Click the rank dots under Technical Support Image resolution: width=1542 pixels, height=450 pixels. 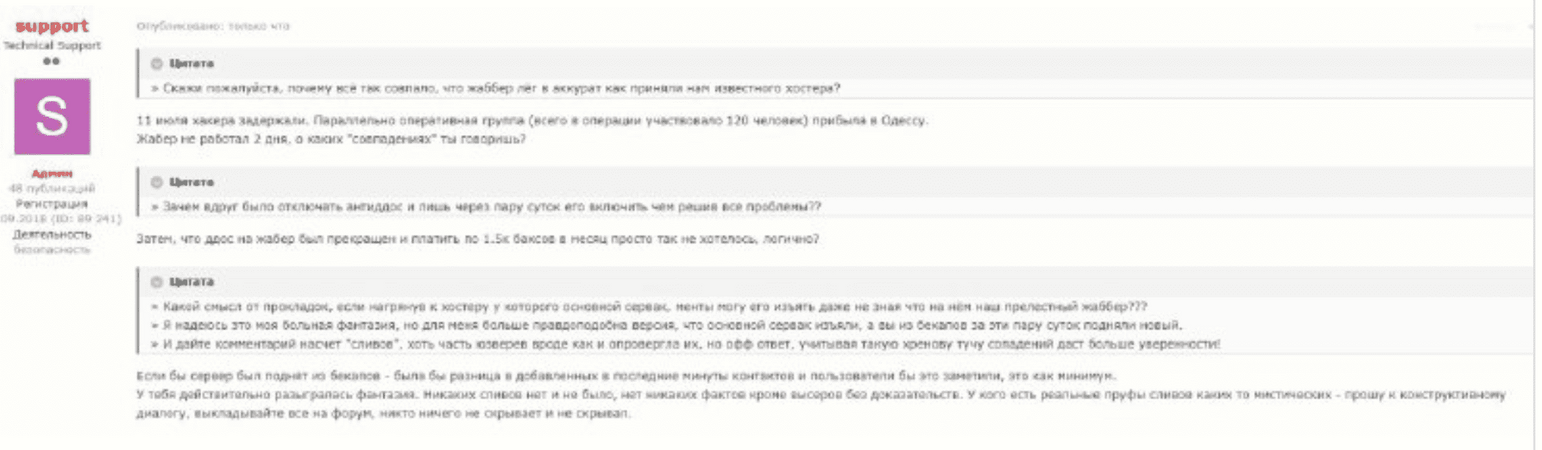(51, 62)
